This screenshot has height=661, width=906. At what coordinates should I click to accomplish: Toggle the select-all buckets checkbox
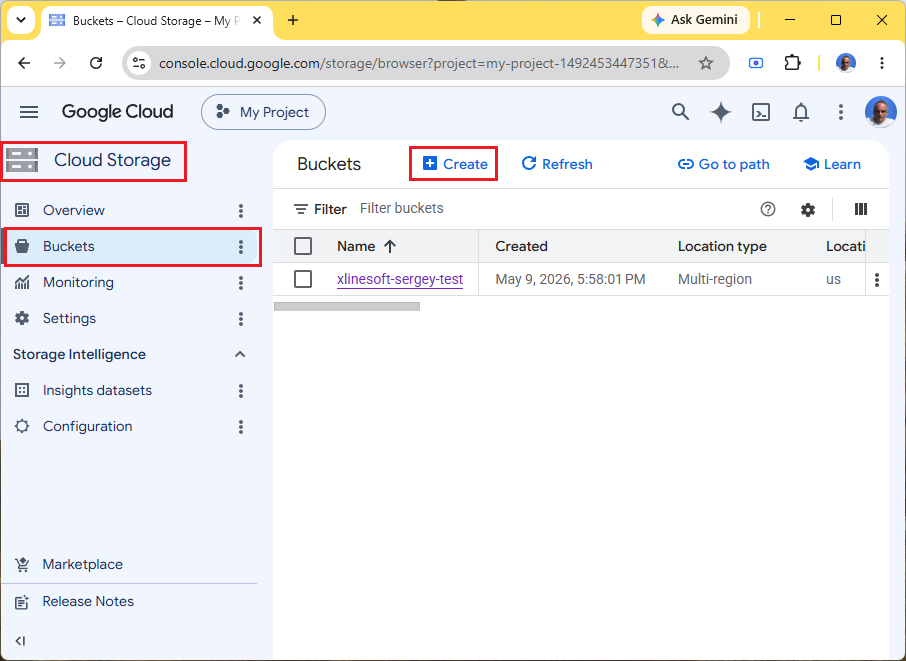303,246
